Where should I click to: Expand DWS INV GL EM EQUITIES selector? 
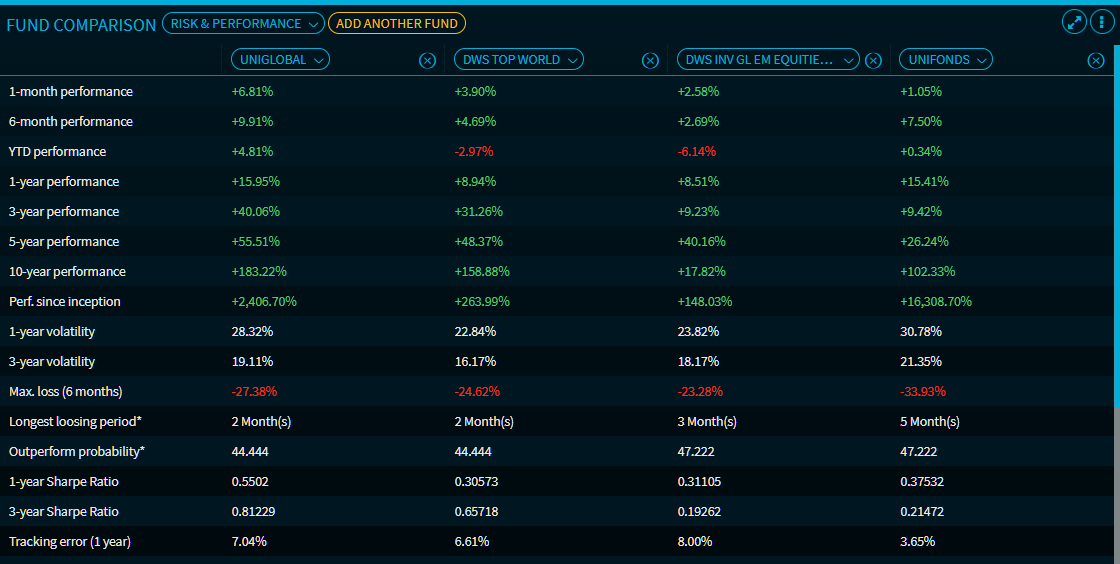(x=767, y=60)
